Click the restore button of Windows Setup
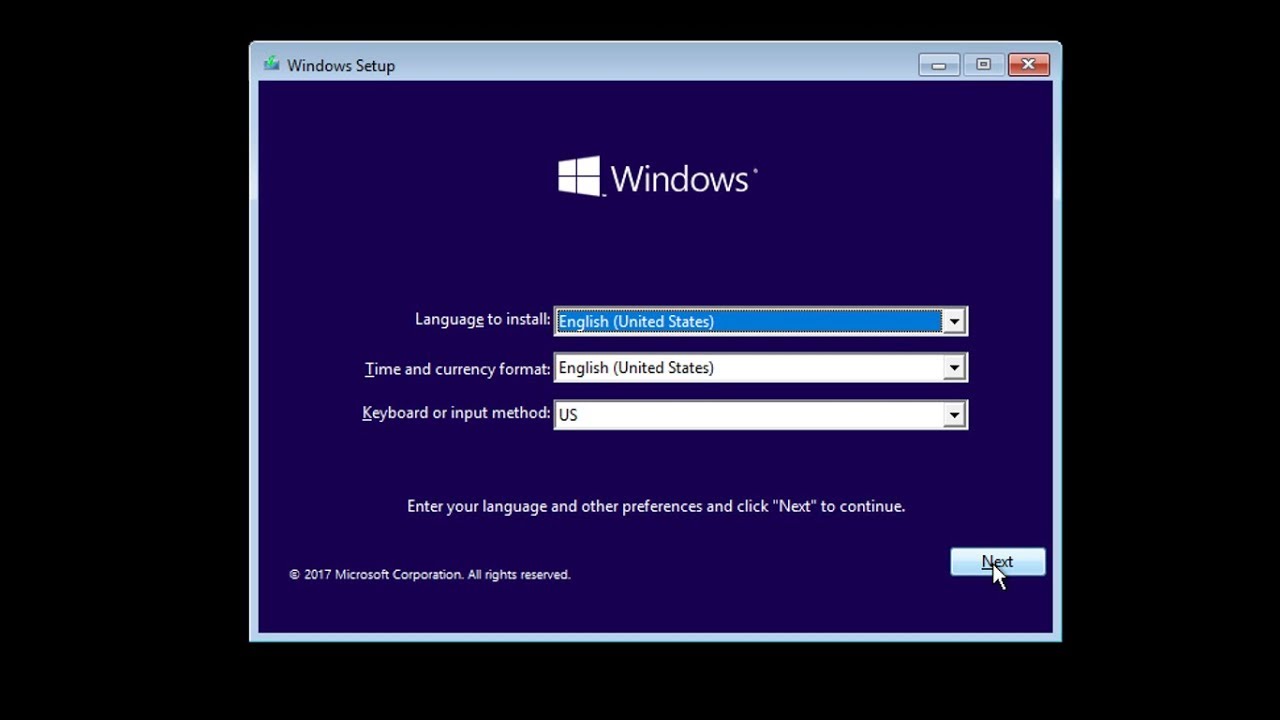This screenshot has height=720, width=1280. (x=983, y=65)
